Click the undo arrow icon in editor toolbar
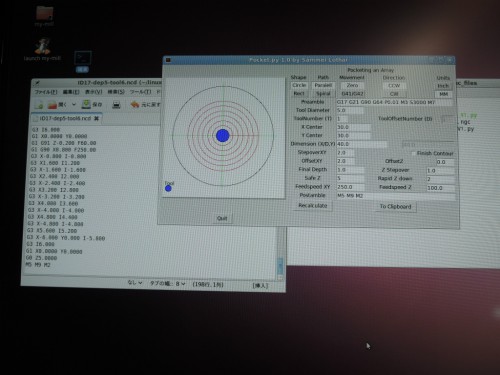This screenshot has width=500, height=375. [x=135, y=105]
